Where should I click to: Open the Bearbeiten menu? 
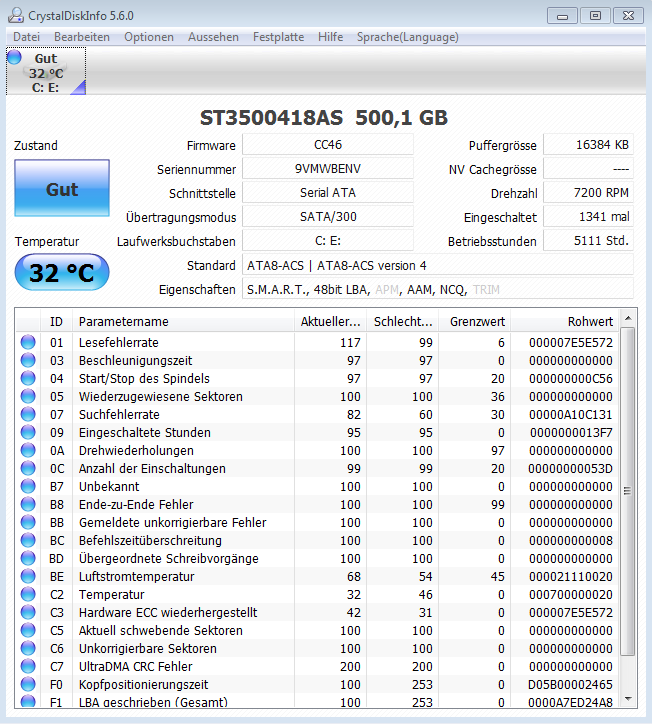[x=82, y=37]
